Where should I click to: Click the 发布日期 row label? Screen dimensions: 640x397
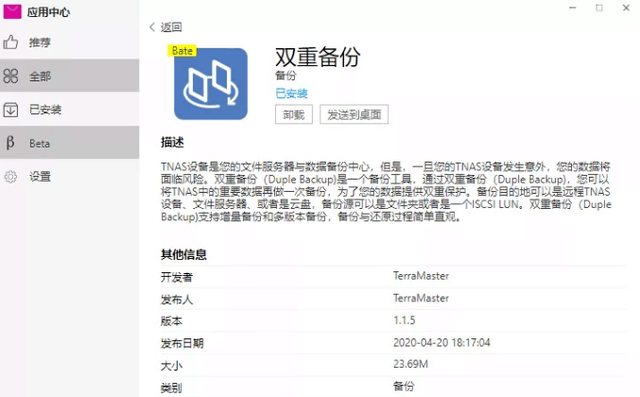pyautogui.click(x=182, y=343)
